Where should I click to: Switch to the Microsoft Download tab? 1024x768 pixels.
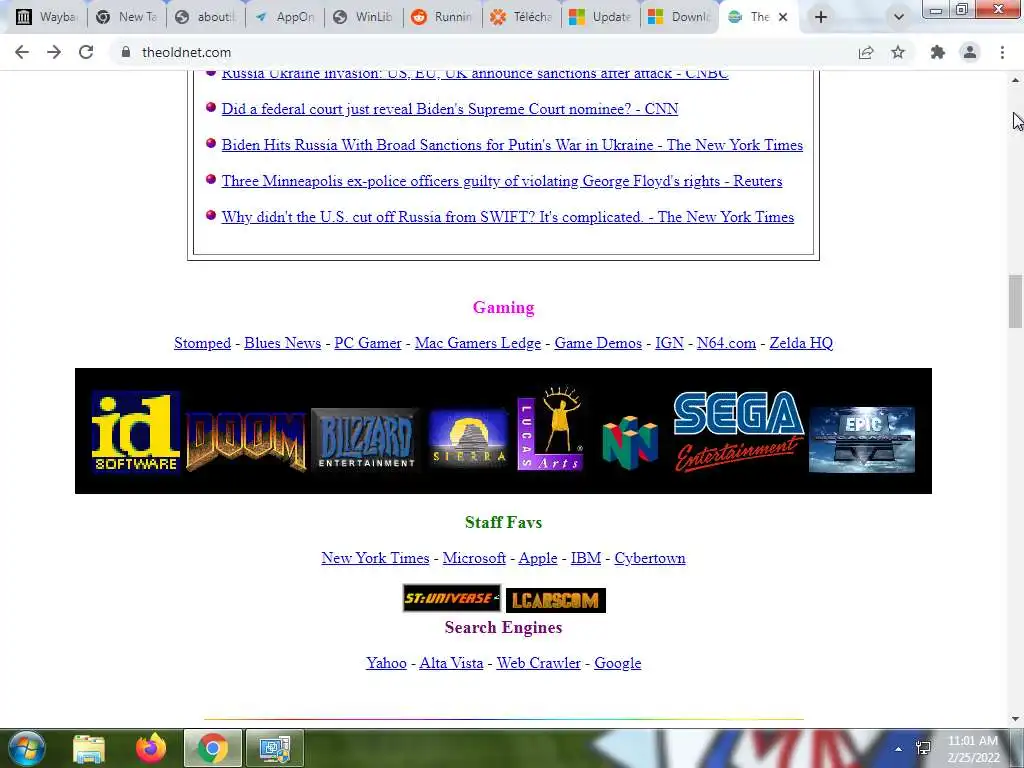(680, 17)
